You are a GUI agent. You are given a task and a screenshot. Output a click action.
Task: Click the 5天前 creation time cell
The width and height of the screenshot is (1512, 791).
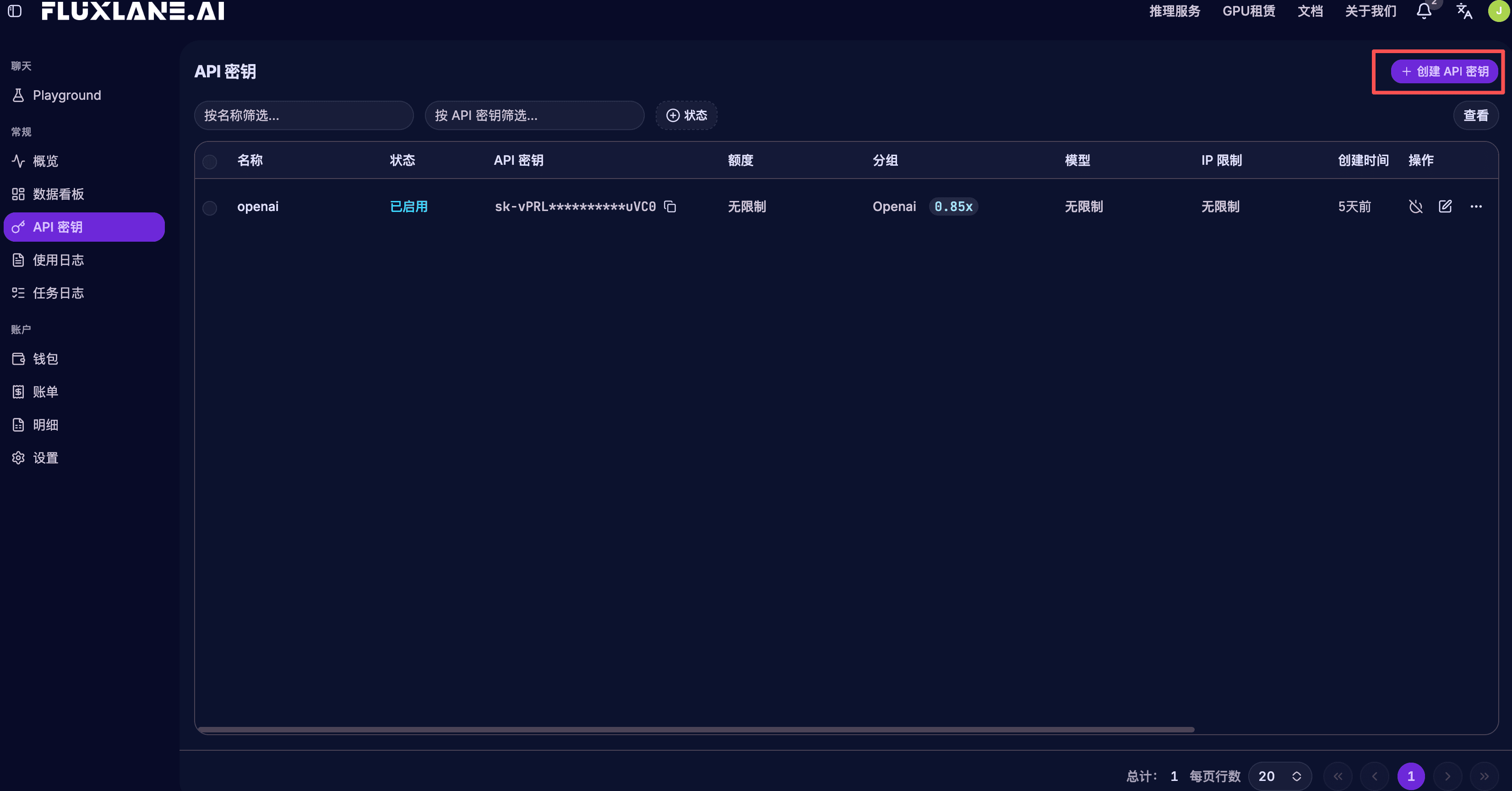pos(1354,206)
